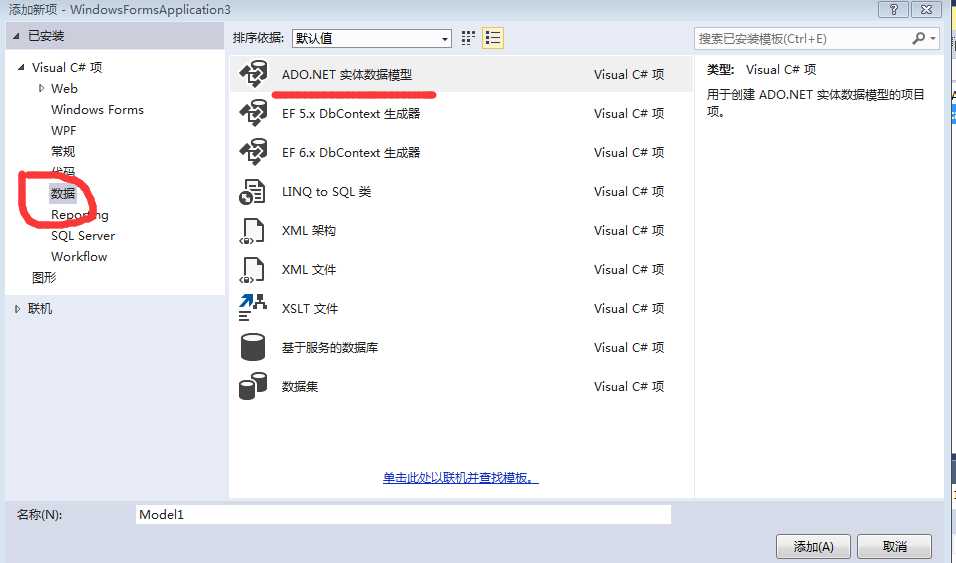Viewport: 956px width, 563px height.
Task: Close the 添加新项 dialog
Action: click(x=926, y=9)
